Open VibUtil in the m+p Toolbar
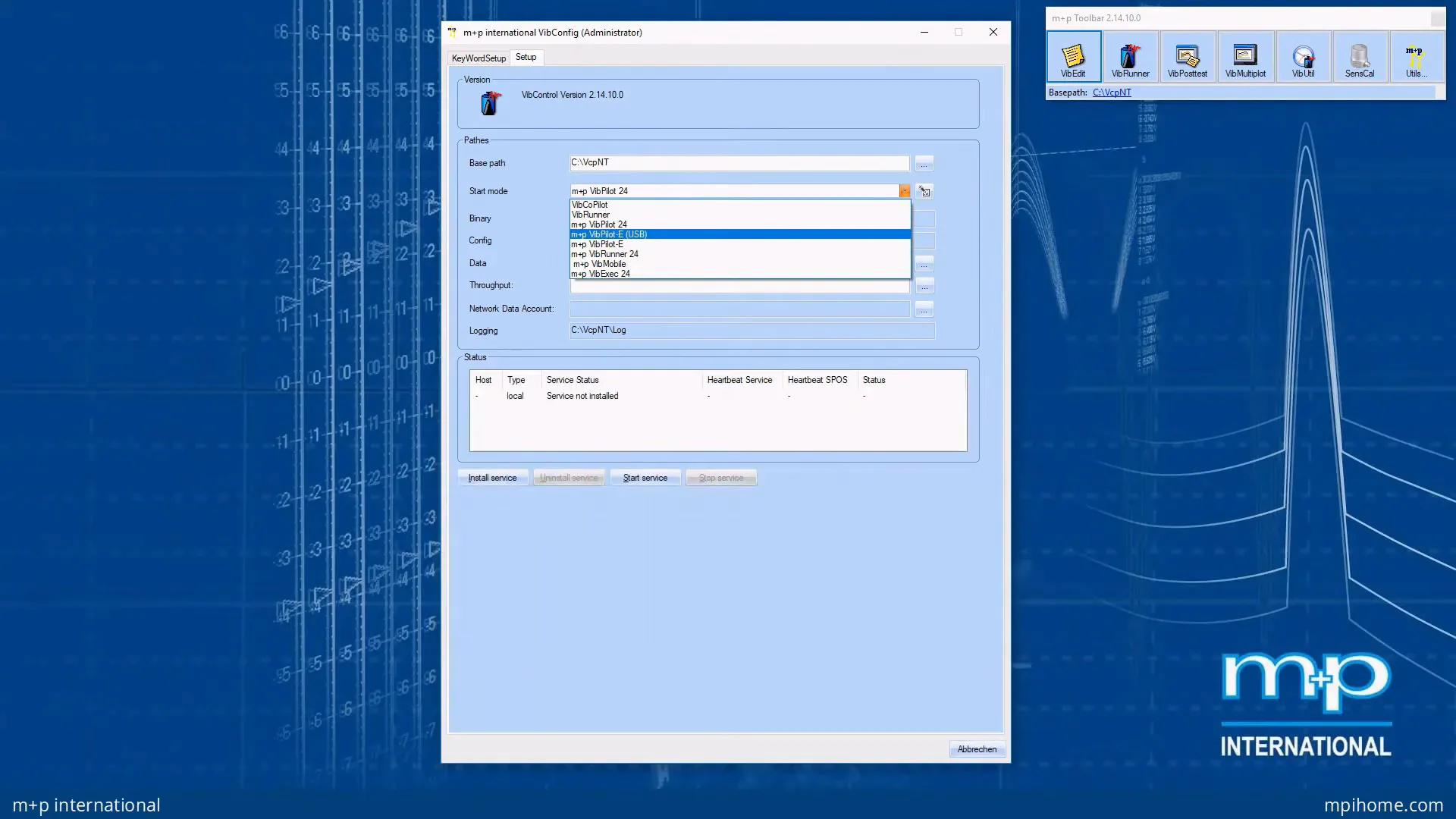This screenshot has width=1456, height=819. 1303,57
